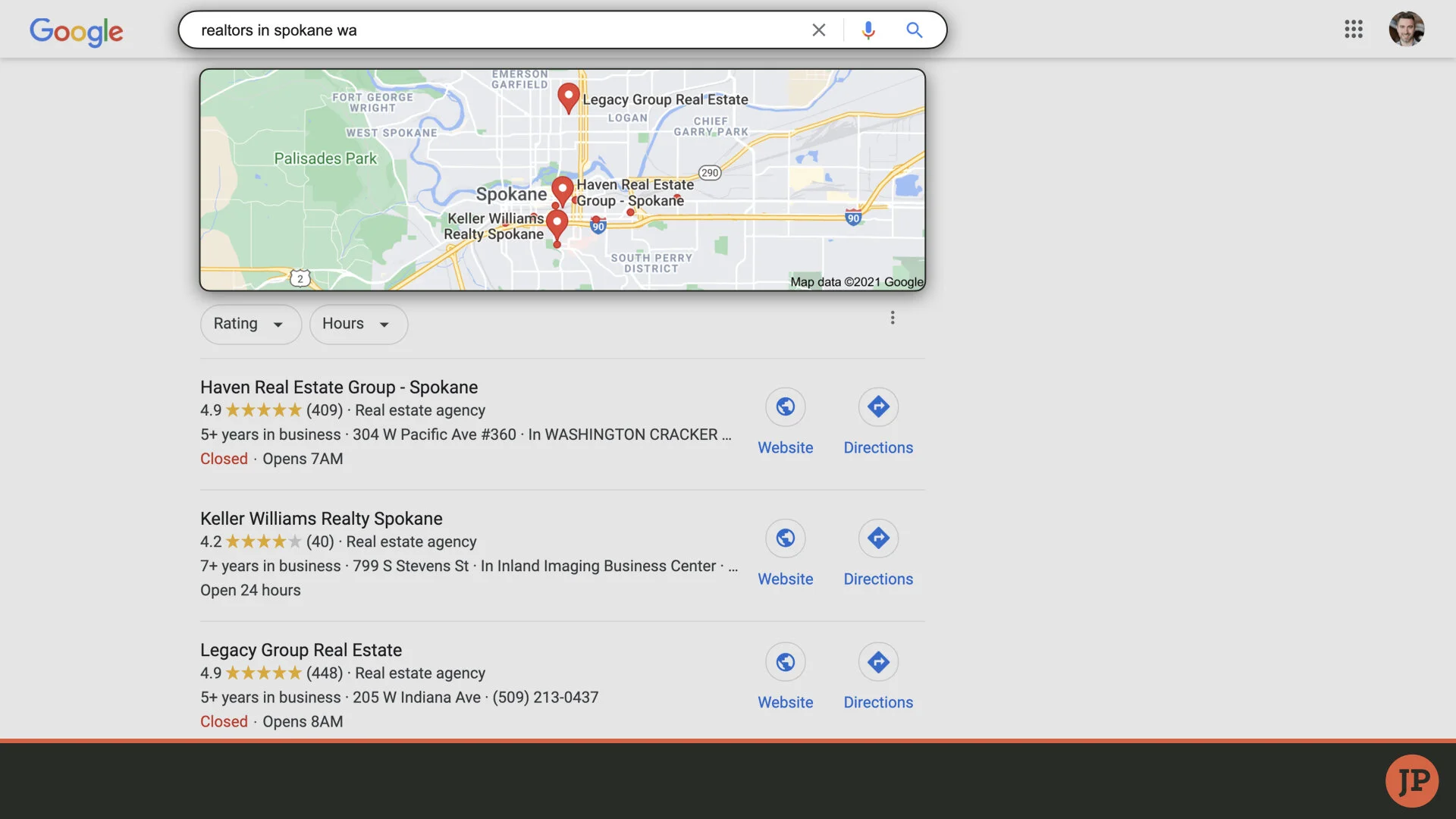Click the globe icon for Keller Williams
This screenshot has height=819, width=1456.
coord(786,538)
